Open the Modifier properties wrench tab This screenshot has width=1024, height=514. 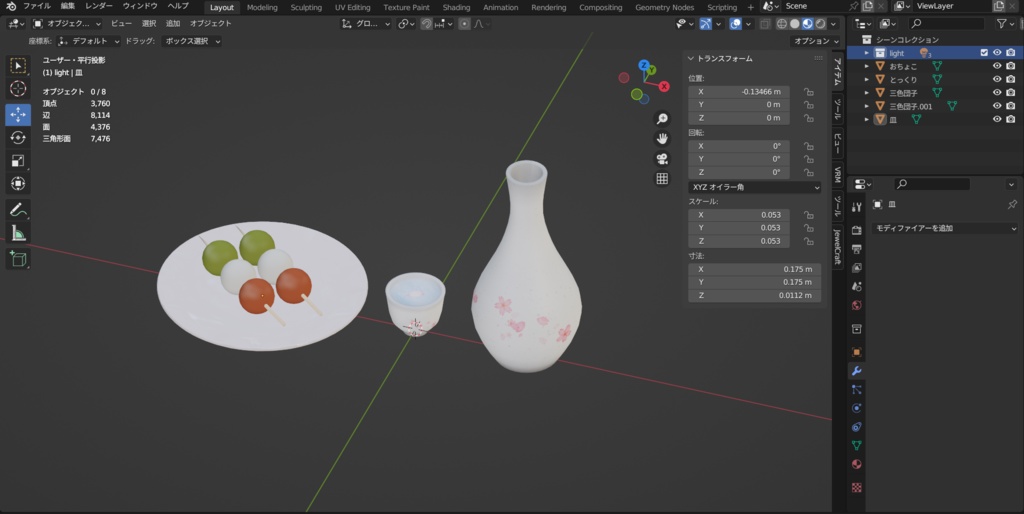pos(856,371)
